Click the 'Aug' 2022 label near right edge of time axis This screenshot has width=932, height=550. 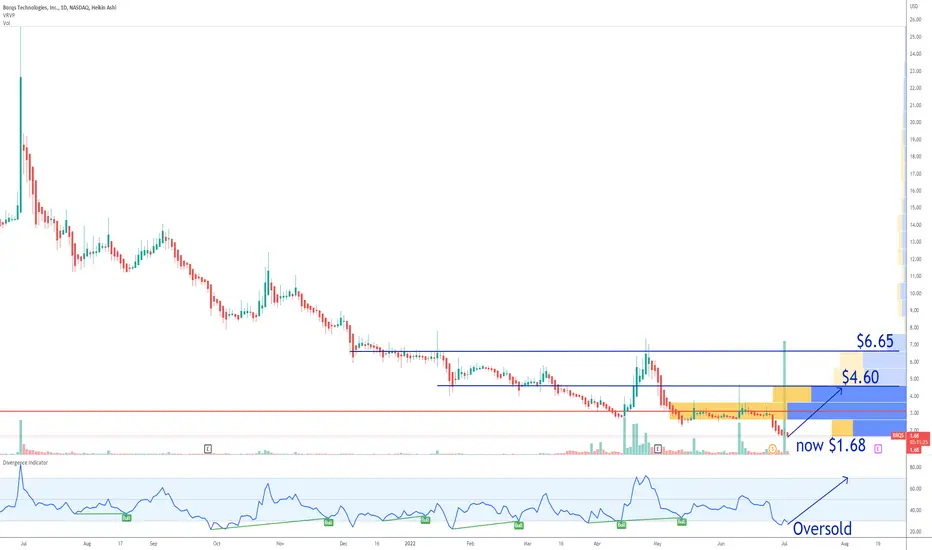coord(845,543)
